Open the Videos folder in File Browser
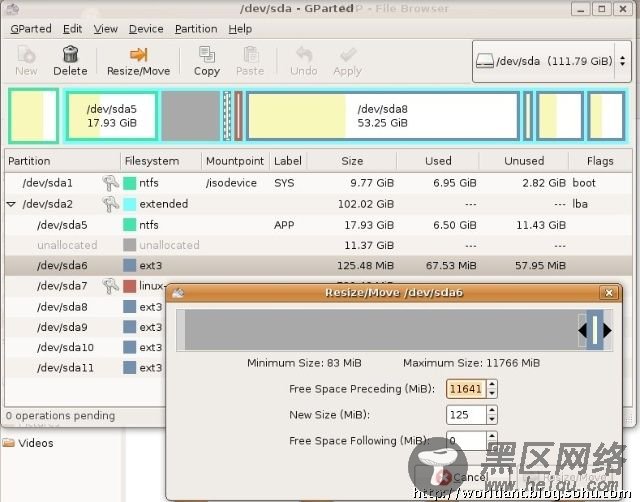 pos(28,443)
